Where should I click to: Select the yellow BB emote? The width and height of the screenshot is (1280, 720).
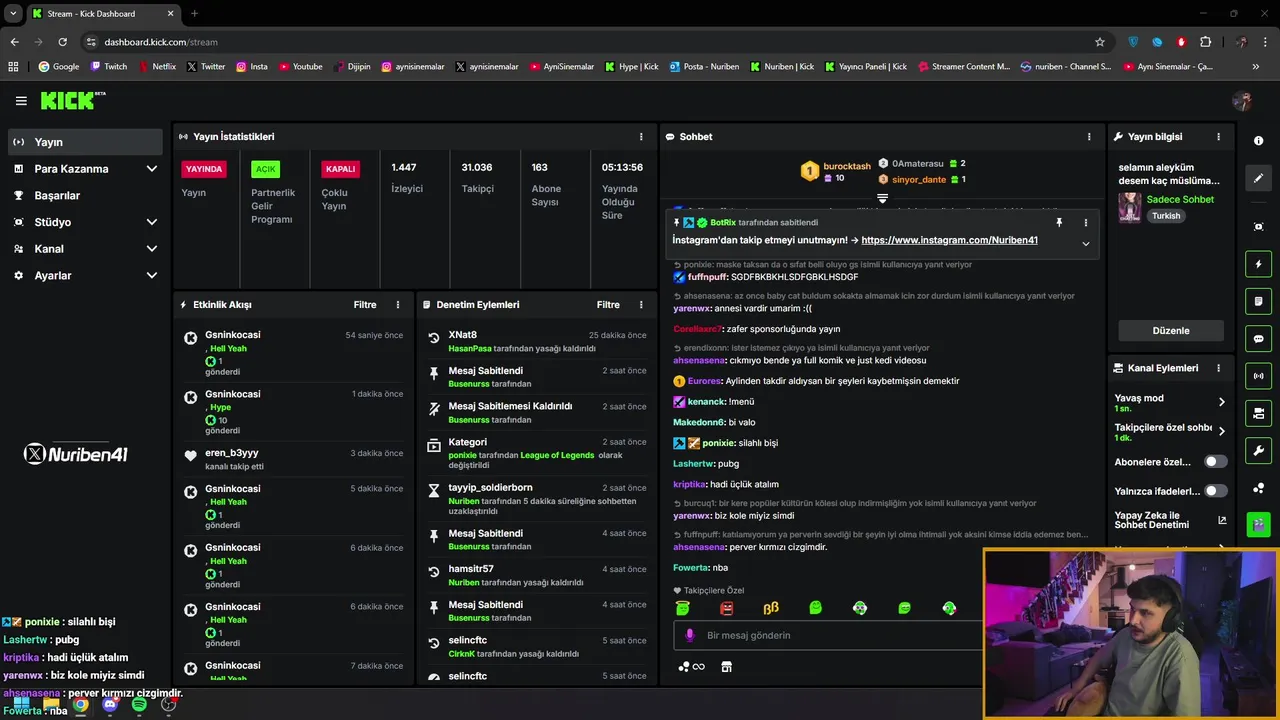(771, 608)
